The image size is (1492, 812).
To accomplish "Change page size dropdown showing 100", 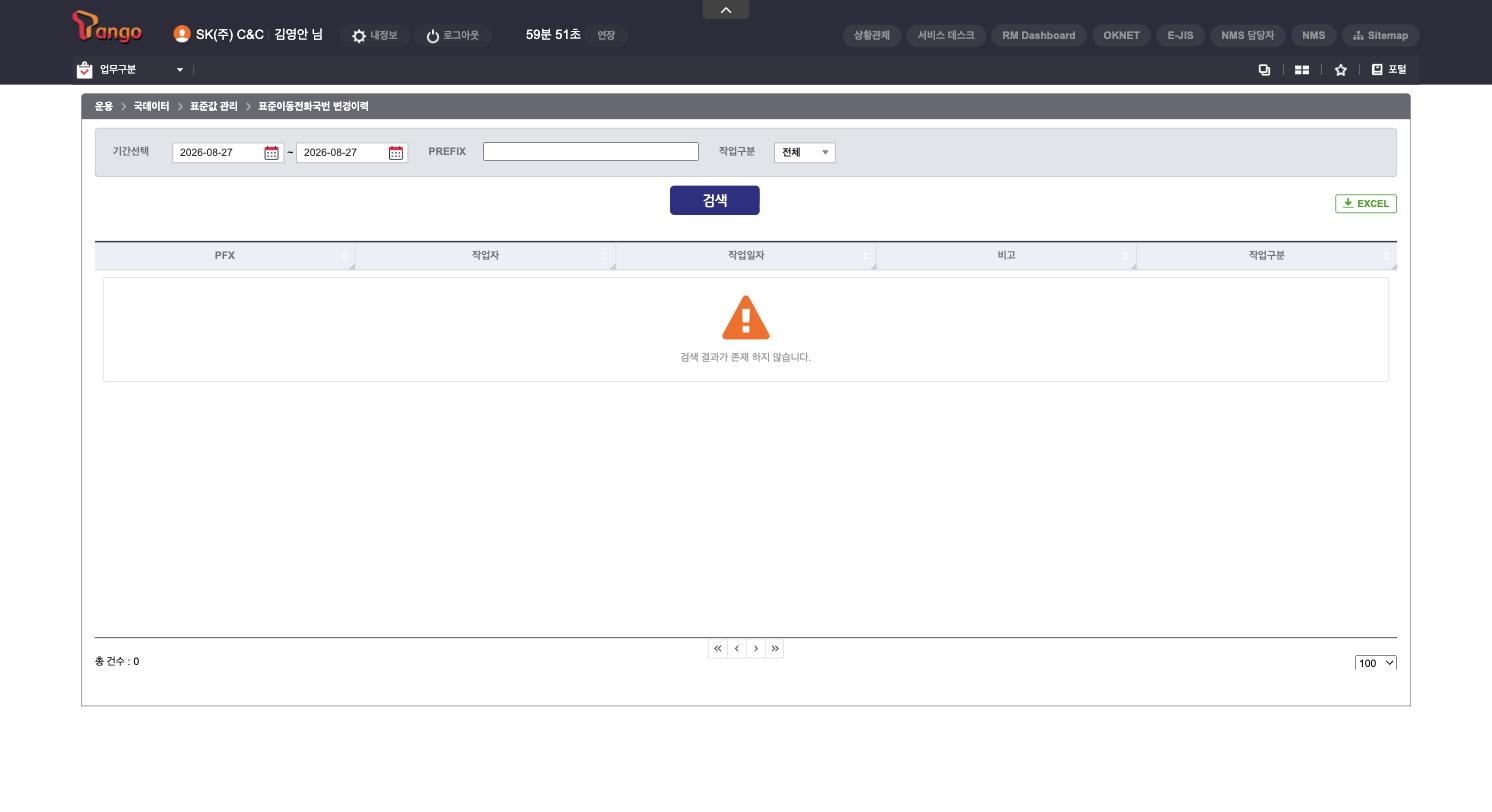I will point(1376,663).
